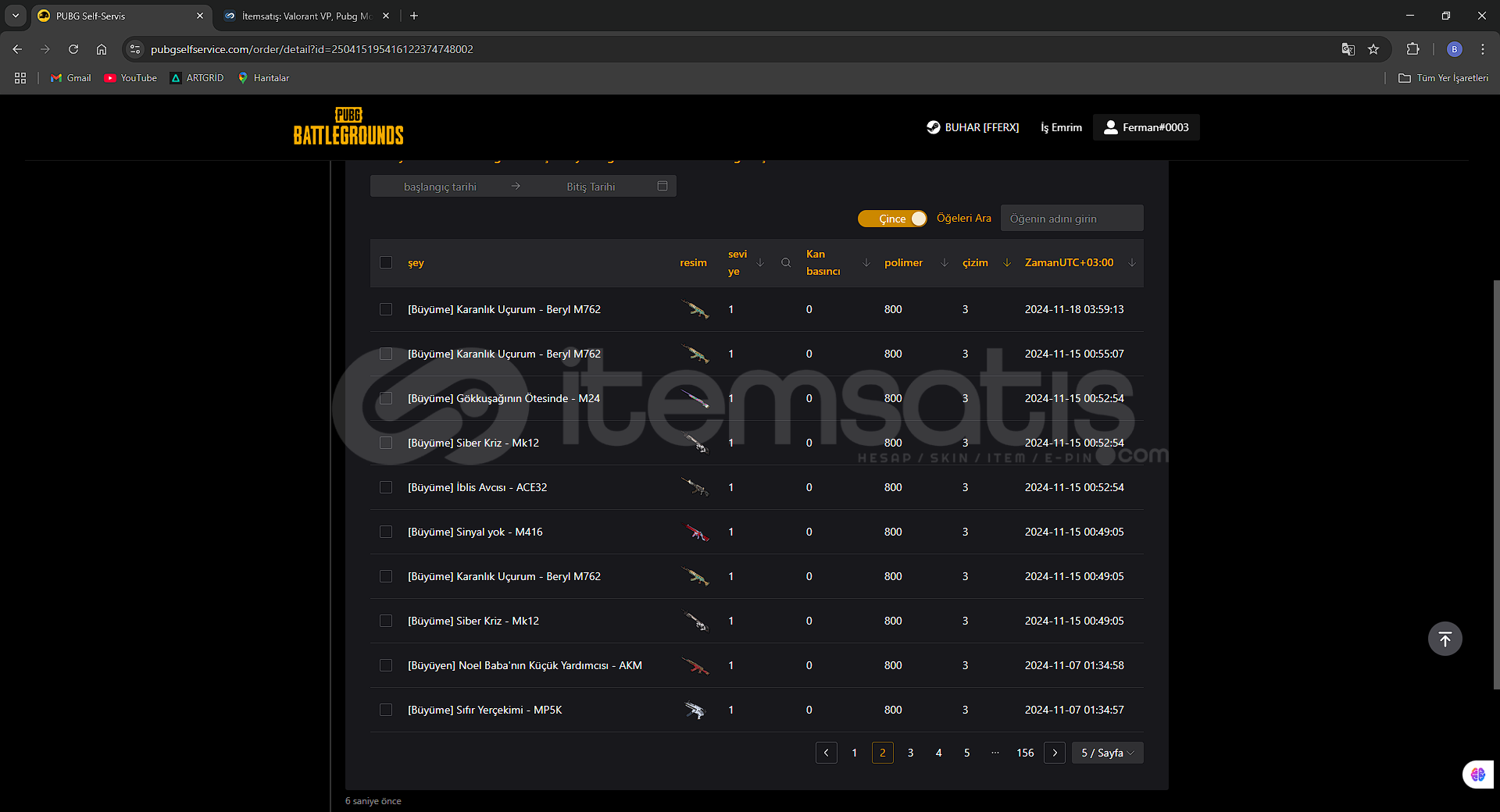Open the site information icon in address bar
1500x812 pixels.
pos(135,49)
